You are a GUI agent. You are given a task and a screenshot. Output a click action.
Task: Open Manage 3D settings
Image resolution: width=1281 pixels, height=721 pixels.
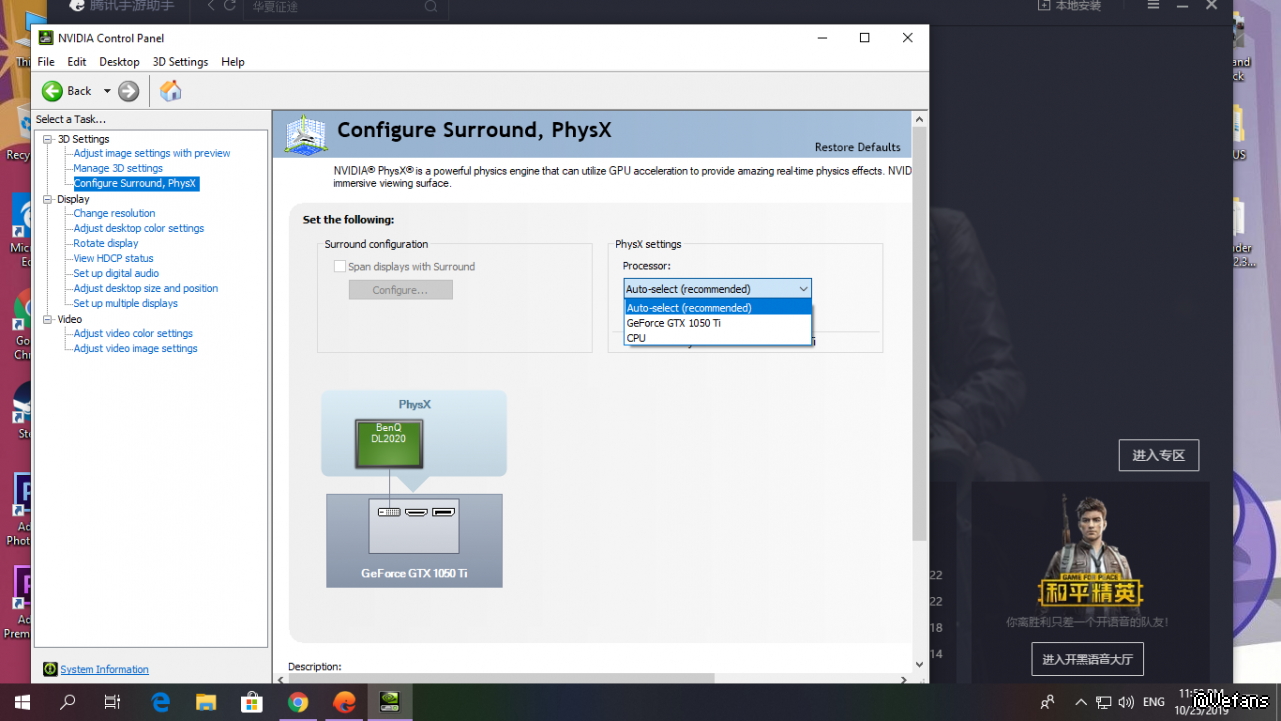pos(118,168)
